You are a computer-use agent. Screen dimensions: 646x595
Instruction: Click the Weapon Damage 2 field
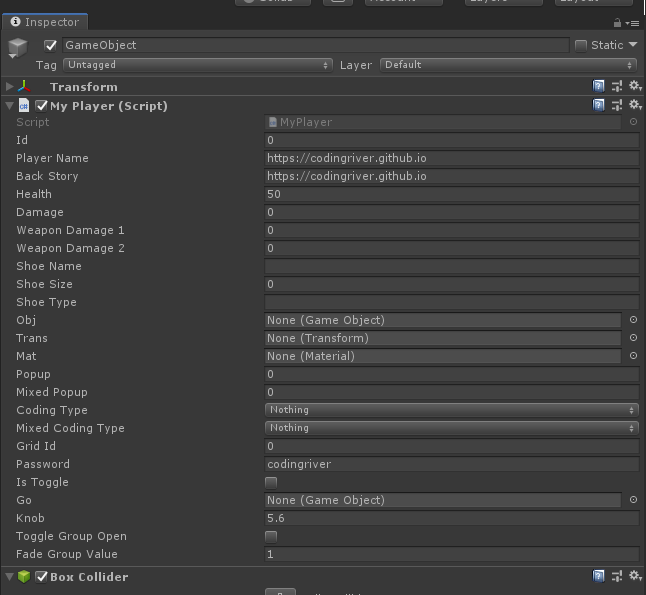tap(452, 248)
